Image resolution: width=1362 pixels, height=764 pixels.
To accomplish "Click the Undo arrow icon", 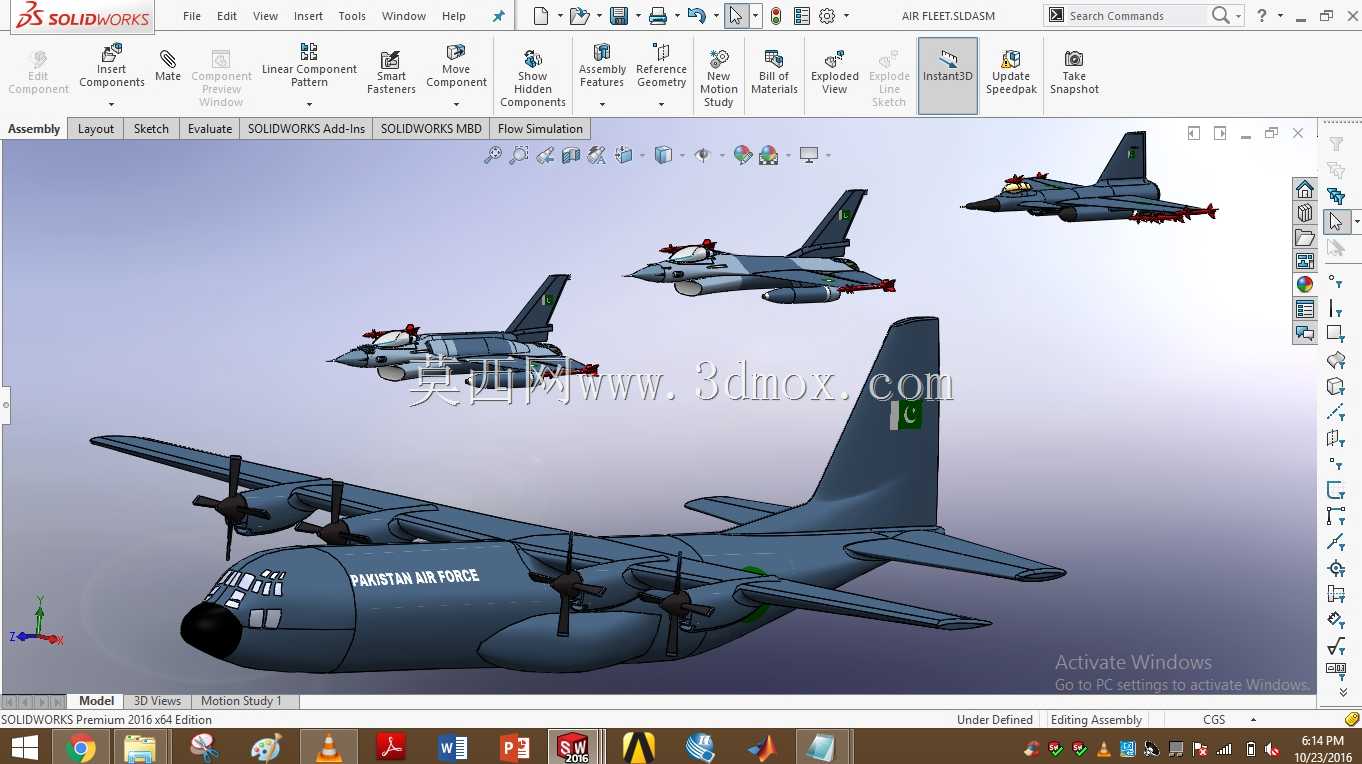I will [x=697, y=16].
